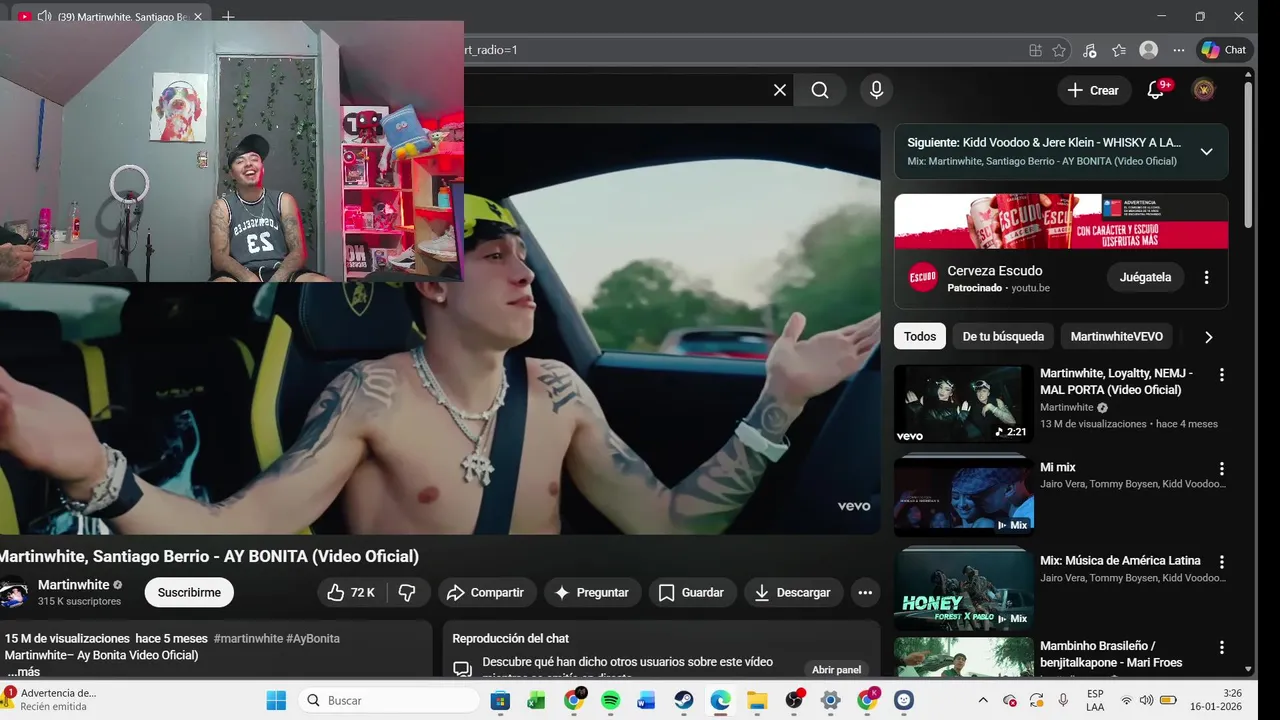Select the Todos filter chip

[x=920, y=337]
